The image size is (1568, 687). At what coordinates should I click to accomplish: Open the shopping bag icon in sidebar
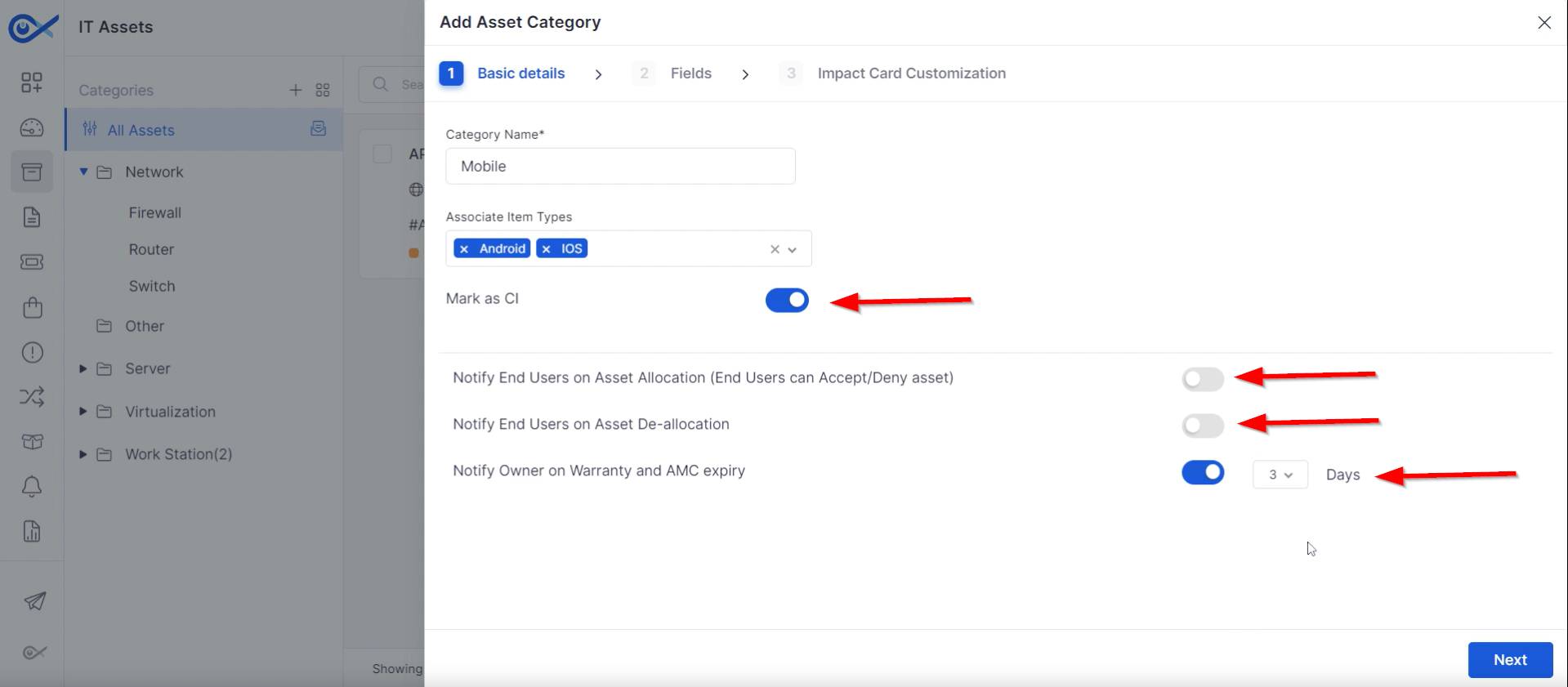(x=32, y=307)
